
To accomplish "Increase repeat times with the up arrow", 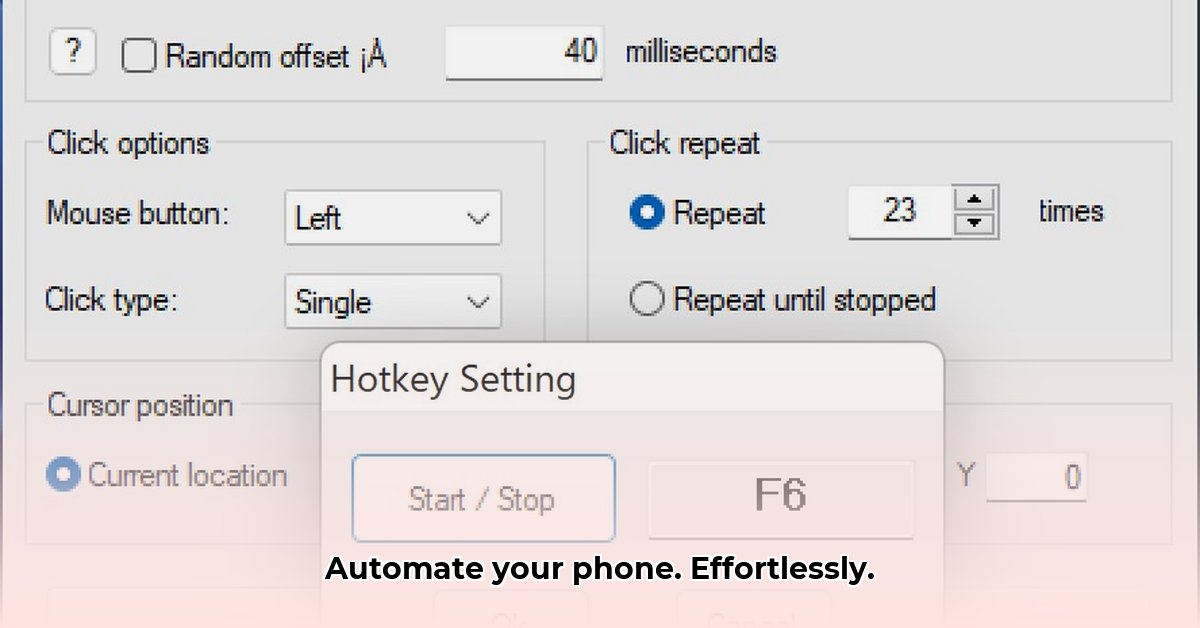I will pos(975,200).
